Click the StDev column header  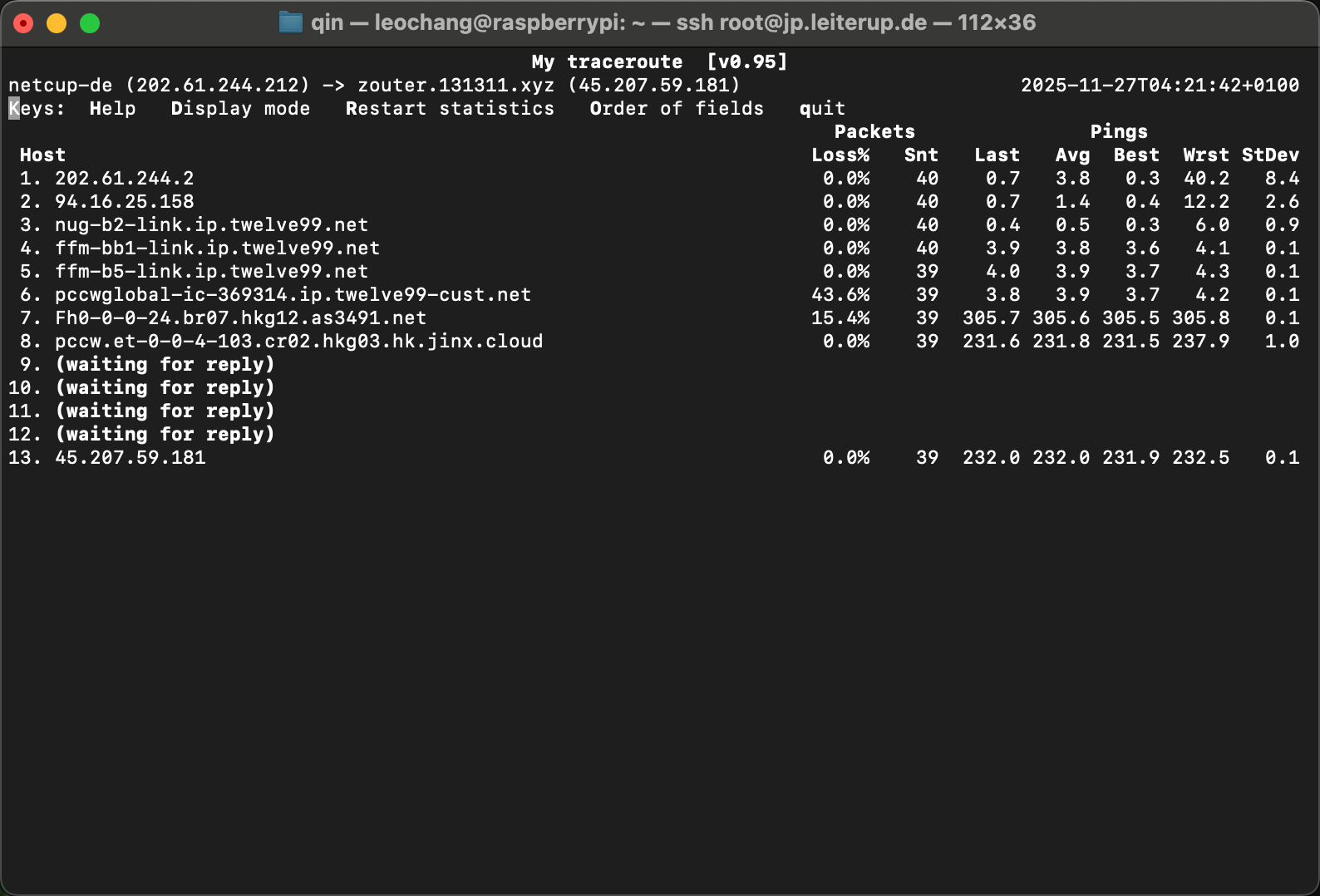tap(1269, 155)
